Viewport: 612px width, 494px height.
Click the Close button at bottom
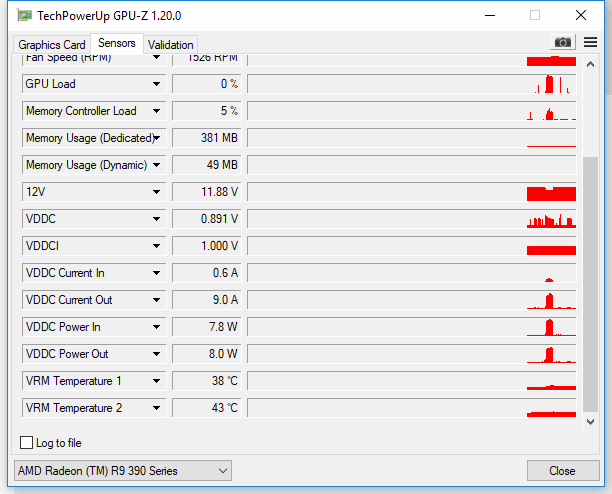coord(563,471)
